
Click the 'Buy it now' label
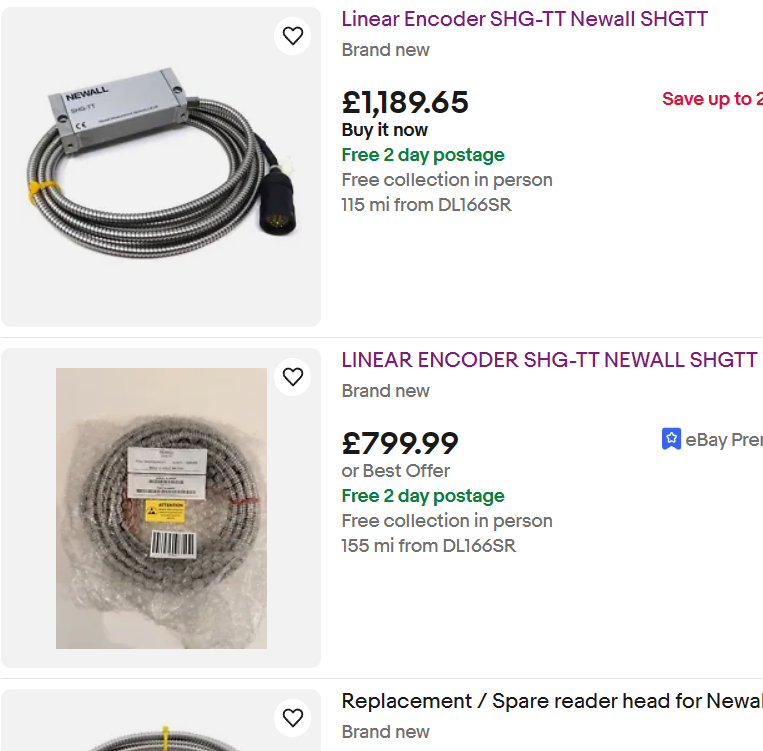[385, 130]
